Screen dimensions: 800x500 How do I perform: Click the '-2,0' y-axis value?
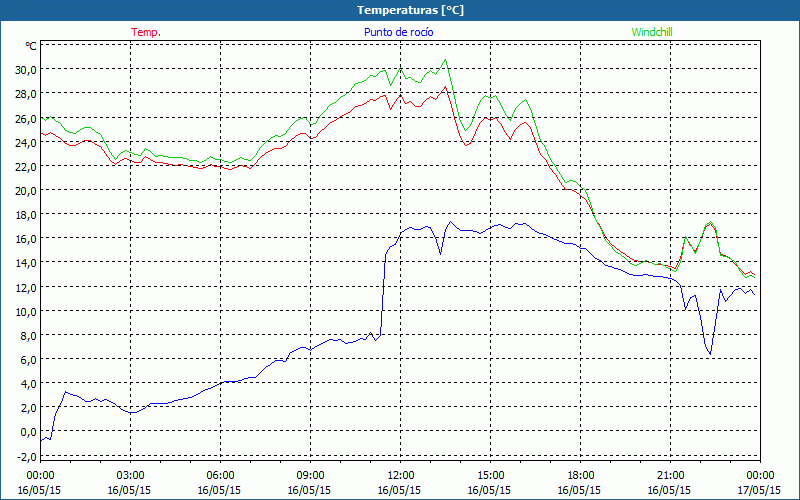pos(27,457)
